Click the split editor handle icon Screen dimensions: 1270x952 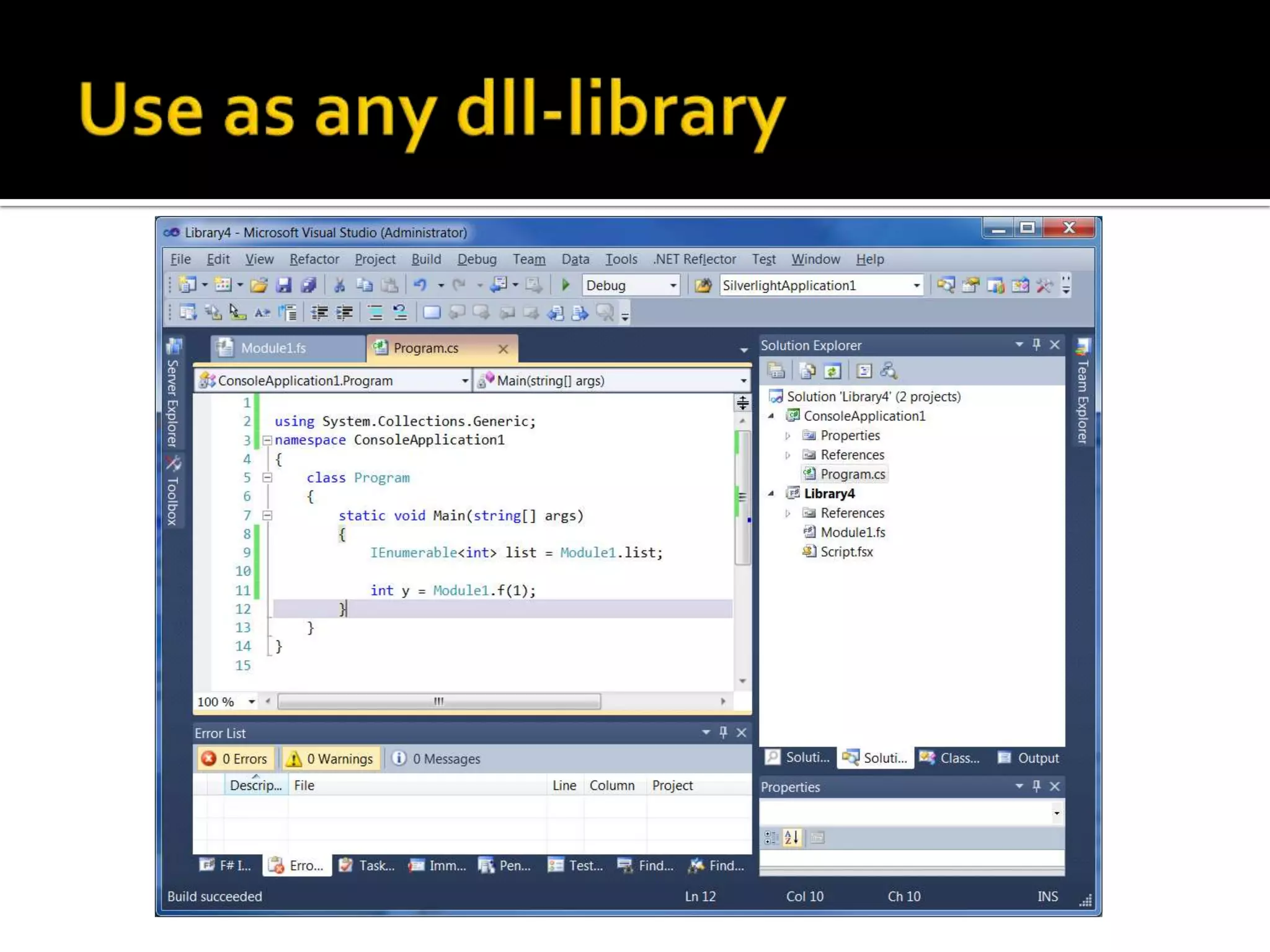pos(742,403)
